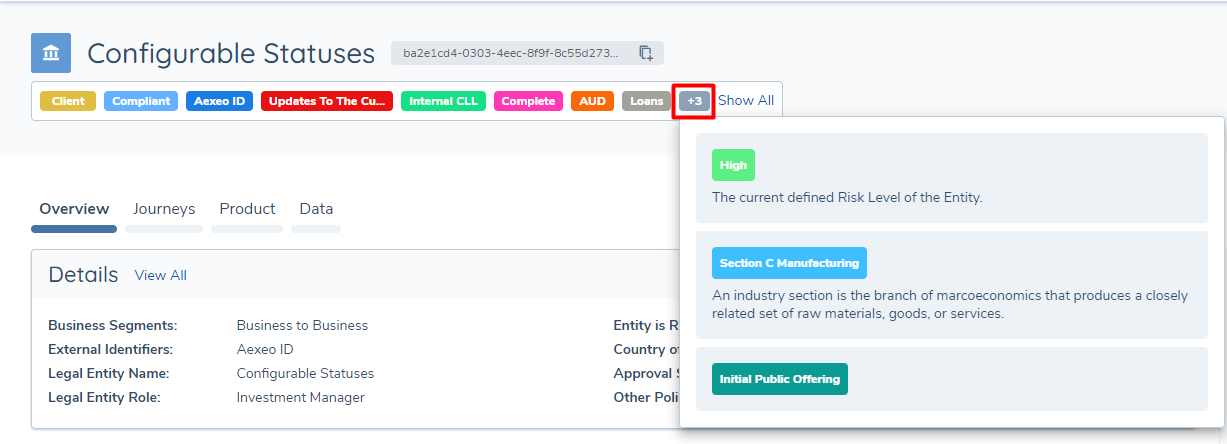This screenshot has height=444, width=1227.
Task: Click the bank entity icon
Action: [x=51, y=53]
